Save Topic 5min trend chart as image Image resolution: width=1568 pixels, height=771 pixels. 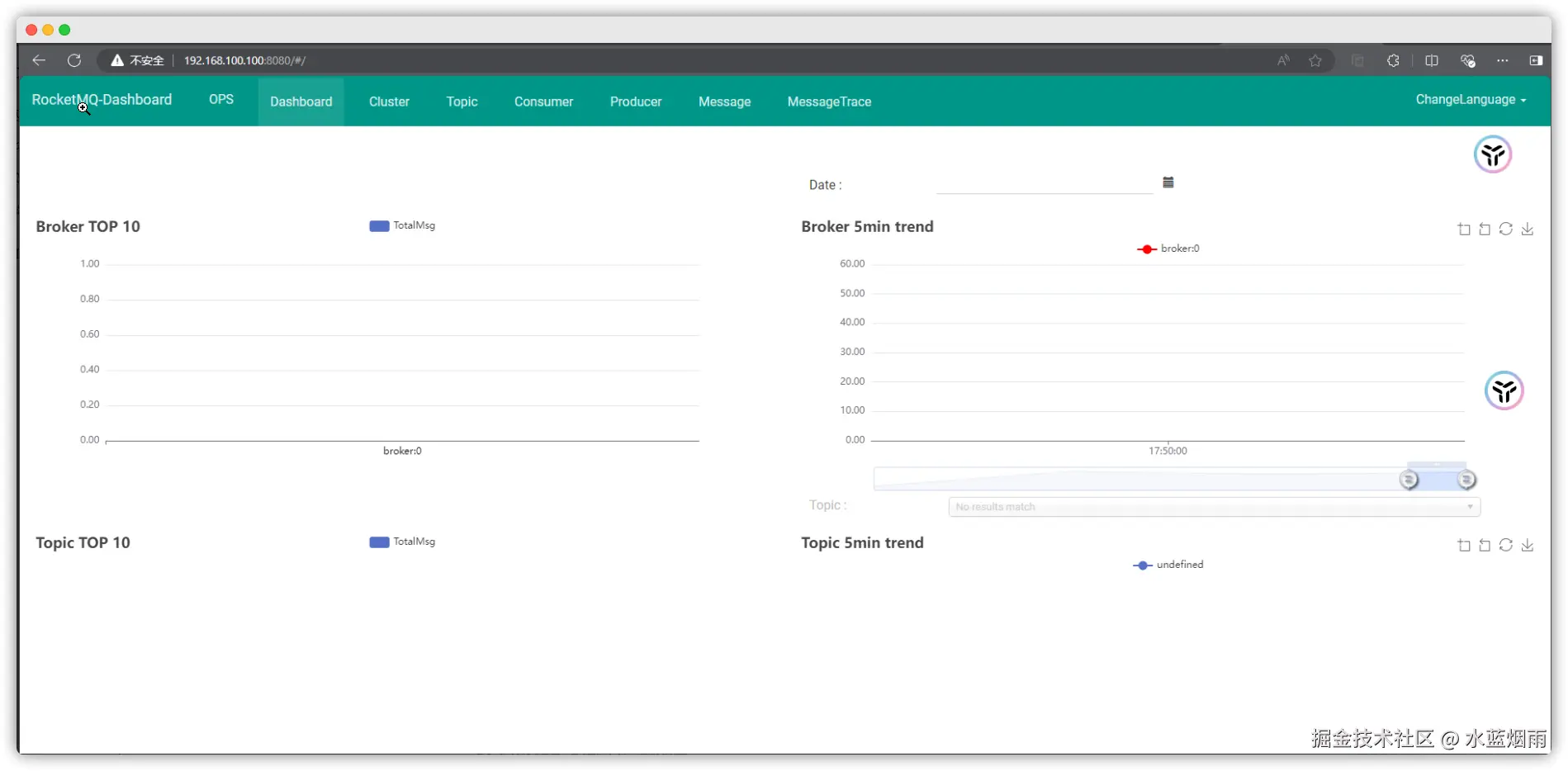[x=1527, y=545]
